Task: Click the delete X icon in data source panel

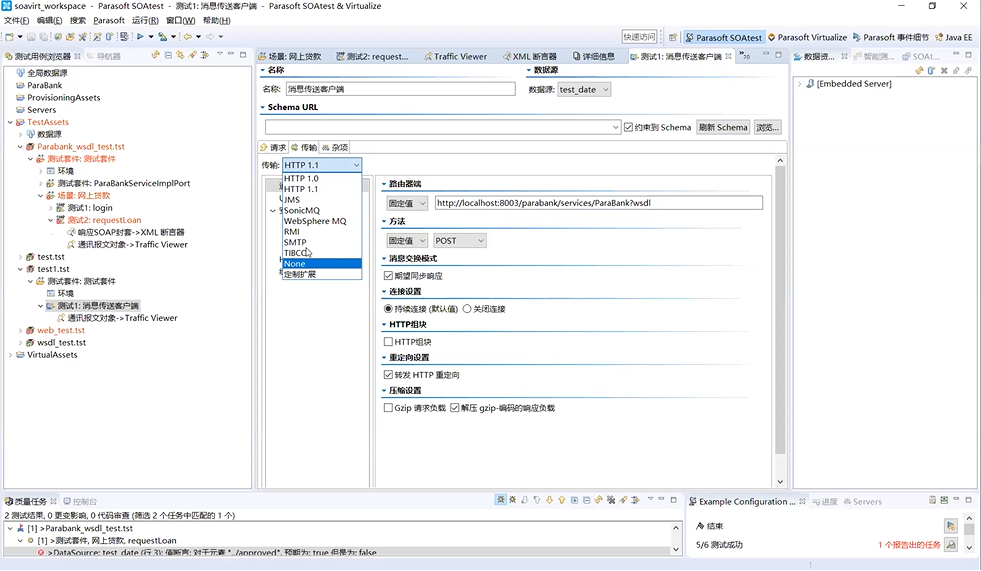Action: point(944,71)
